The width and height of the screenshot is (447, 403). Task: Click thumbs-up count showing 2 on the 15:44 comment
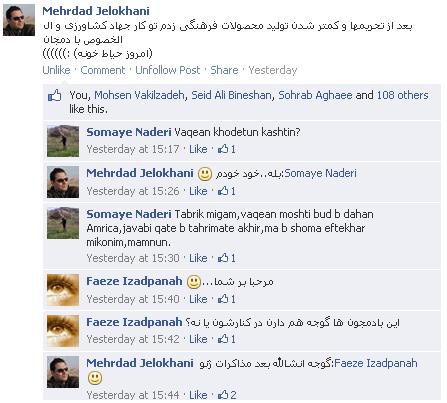tap(227, 395)
